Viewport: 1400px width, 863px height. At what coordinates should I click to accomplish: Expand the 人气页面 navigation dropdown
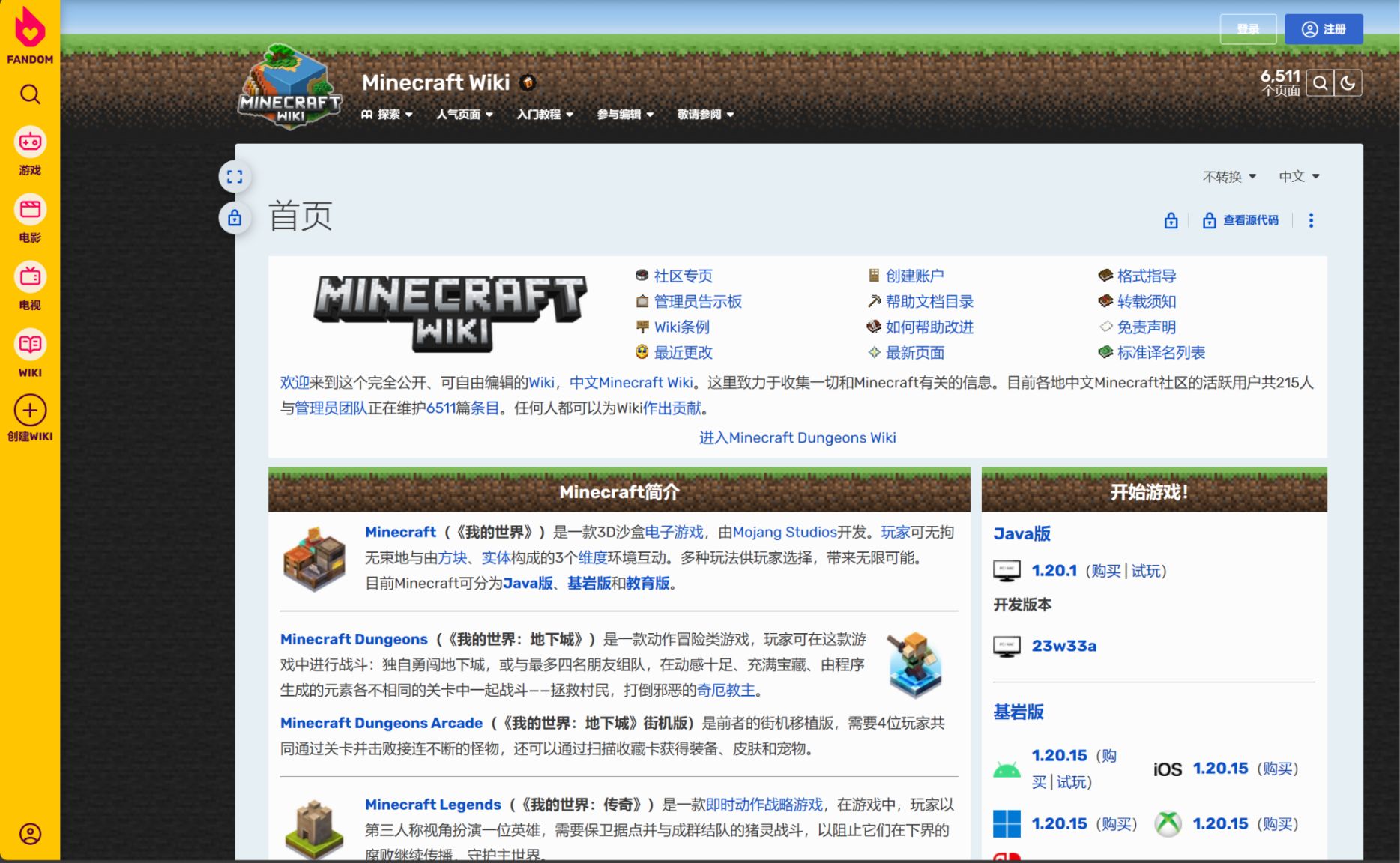point(465,115)
